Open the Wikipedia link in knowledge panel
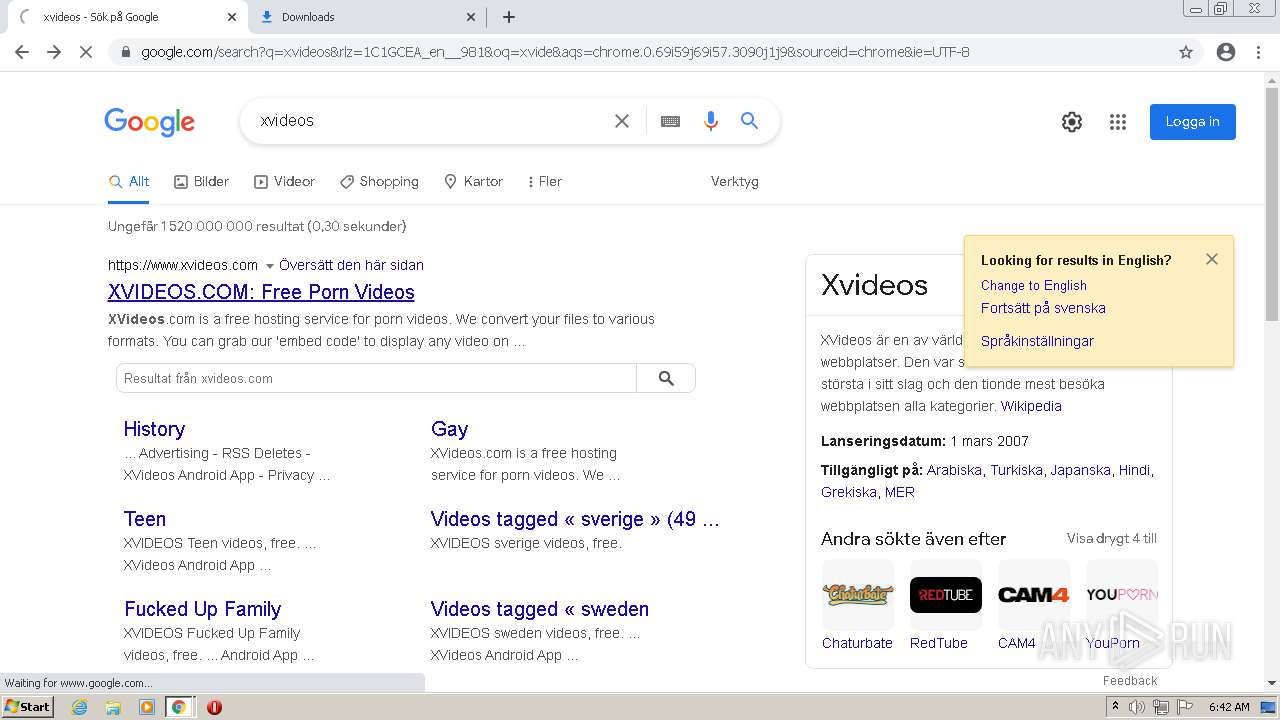Image resolution: width=1280 pixels, height=720 pixels. pos(1031,406)
